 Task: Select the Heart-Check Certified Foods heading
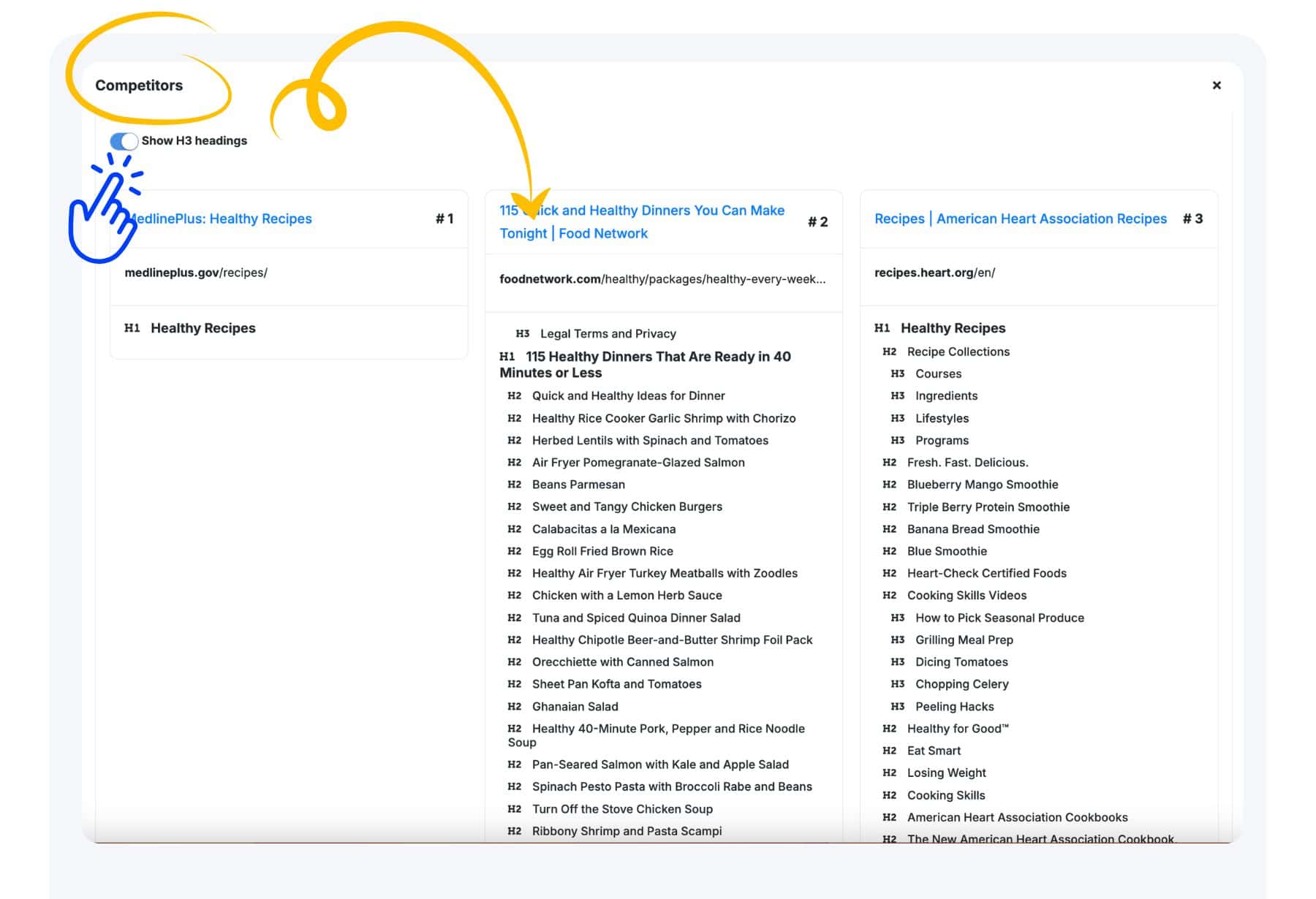(987, 573)
